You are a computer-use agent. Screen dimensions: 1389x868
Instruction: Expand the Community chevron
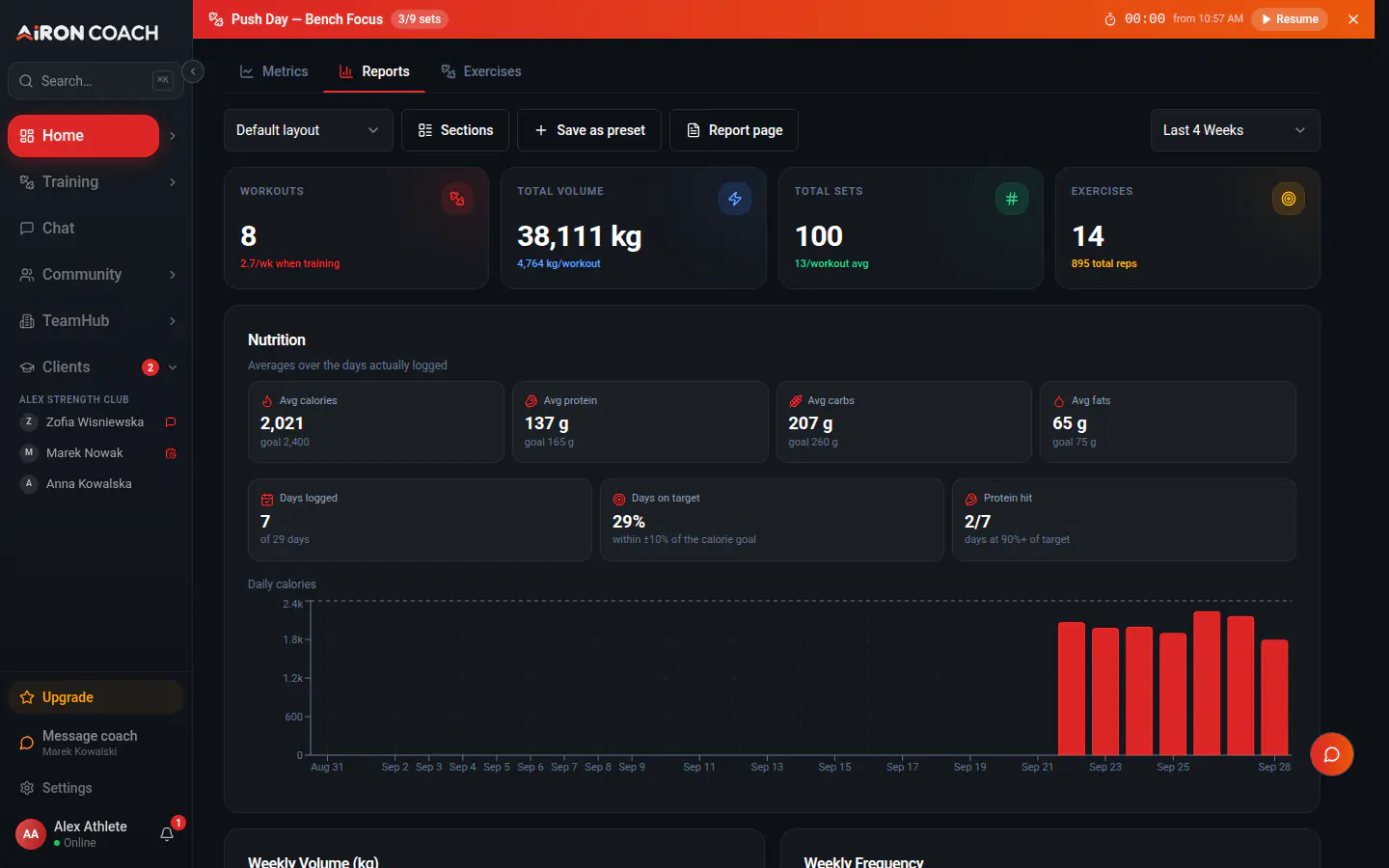[x=173, y=275]
